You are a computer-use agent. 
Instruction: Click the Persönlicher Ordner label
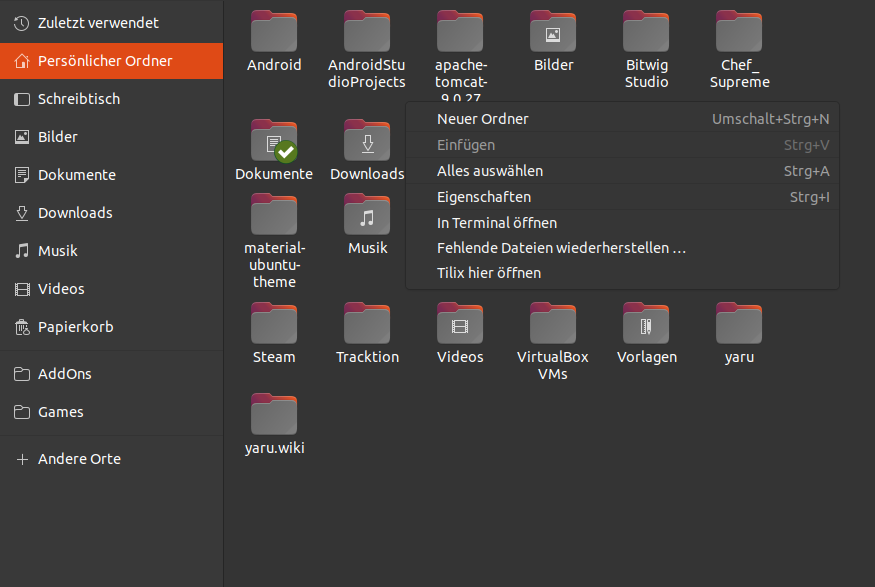point(105,61)
